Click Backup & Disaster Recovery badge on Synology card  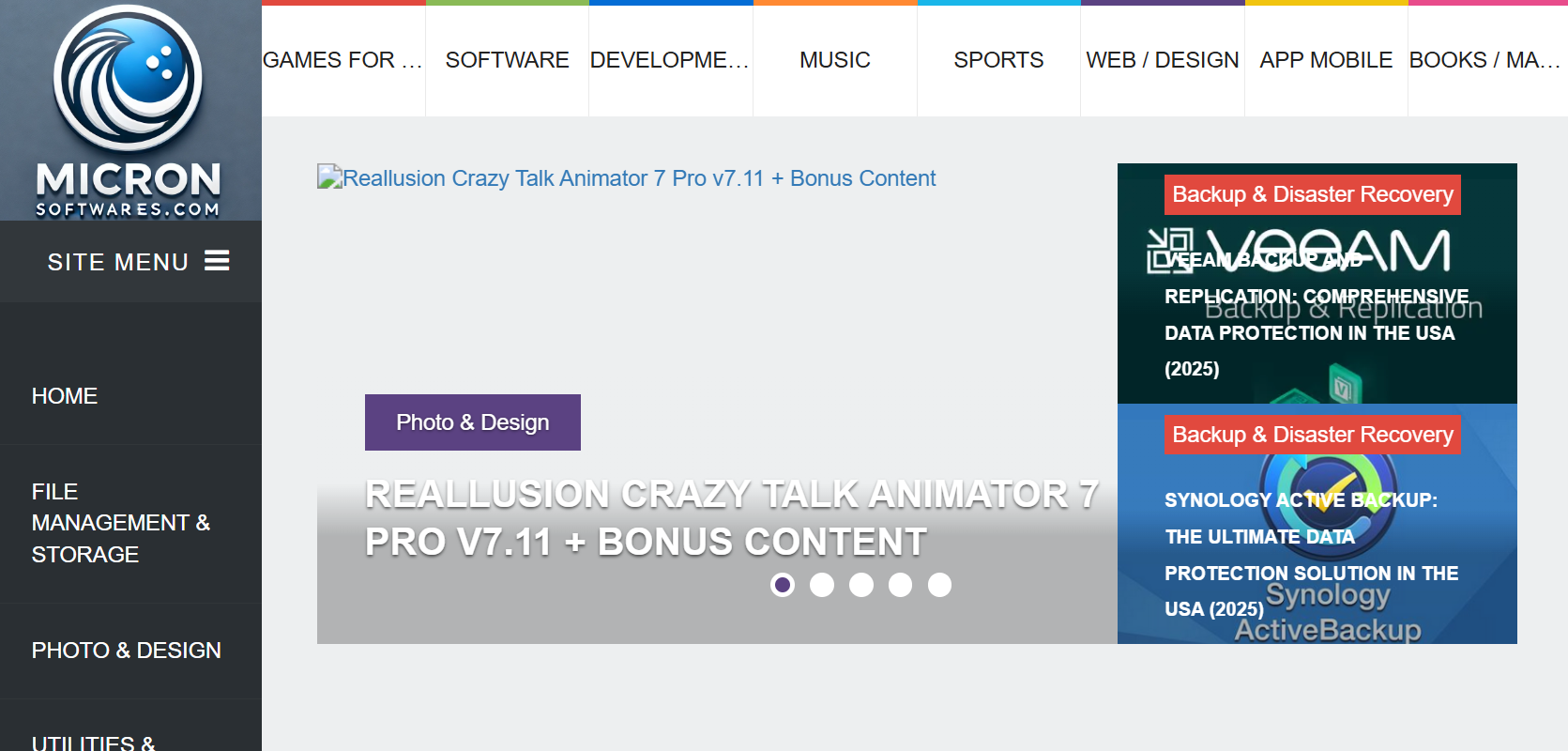point(1313,435)
